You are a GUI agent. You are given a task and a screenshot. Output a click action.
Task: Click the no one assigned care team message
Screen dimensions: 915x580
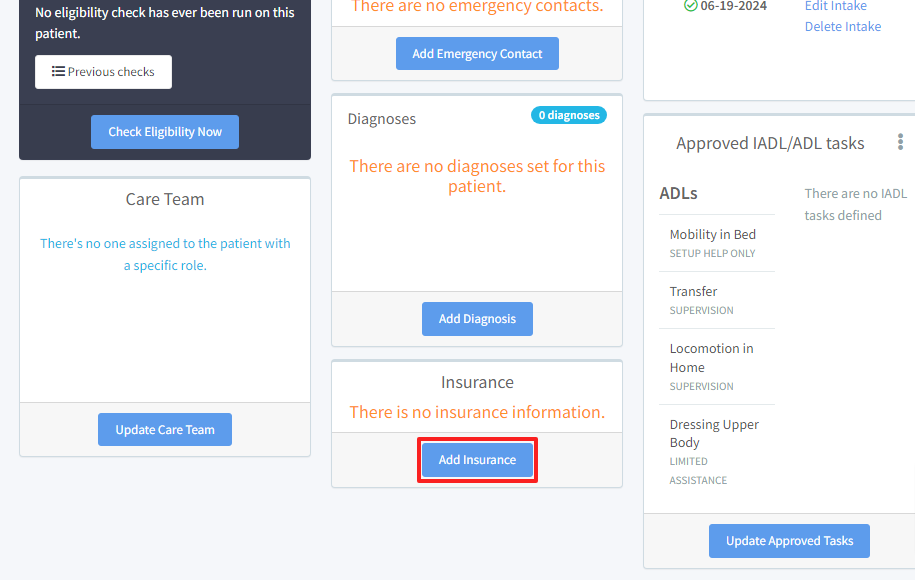(x=165, y=254)
